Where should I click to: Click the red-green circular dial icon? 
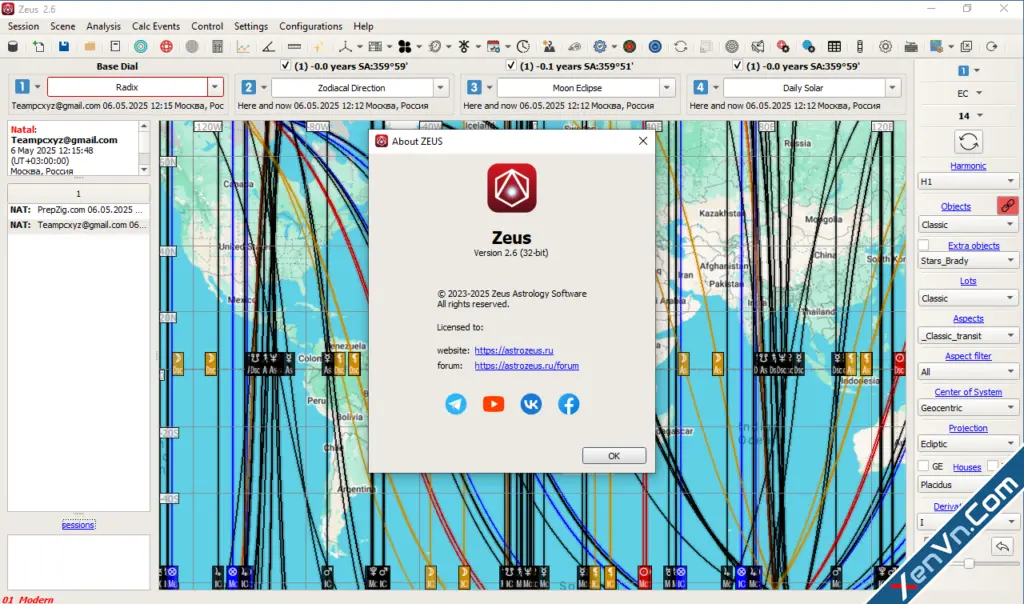point(630,46)
